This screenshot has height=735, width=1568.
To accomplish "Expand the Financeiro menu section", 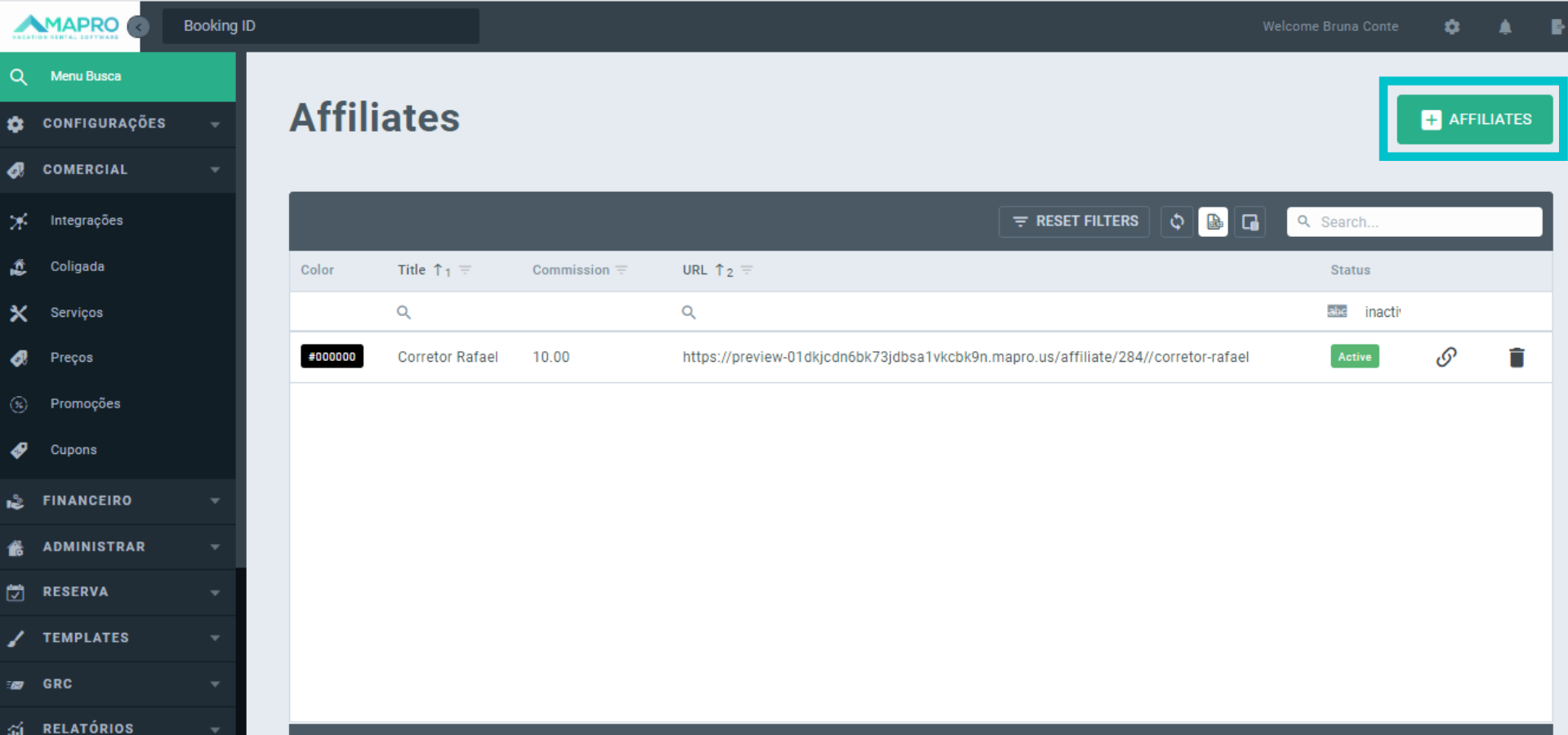I will (x=118, y=501).
